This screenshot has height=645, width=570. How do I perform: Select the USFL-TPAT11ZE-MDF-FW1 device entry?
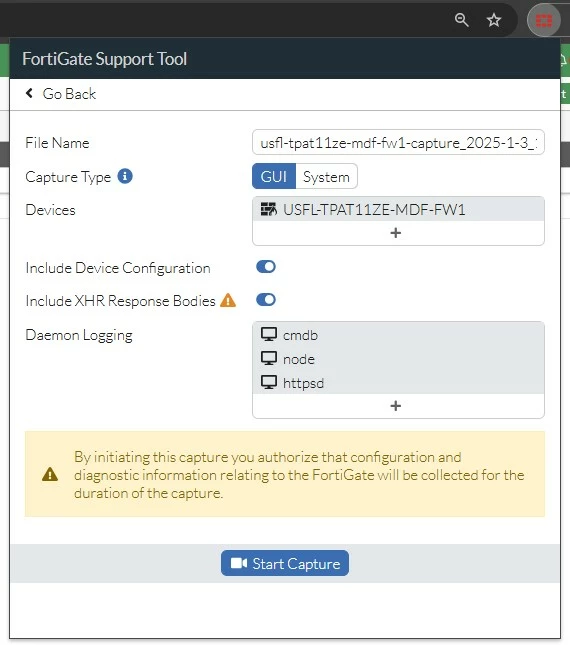tap(398, 209)
